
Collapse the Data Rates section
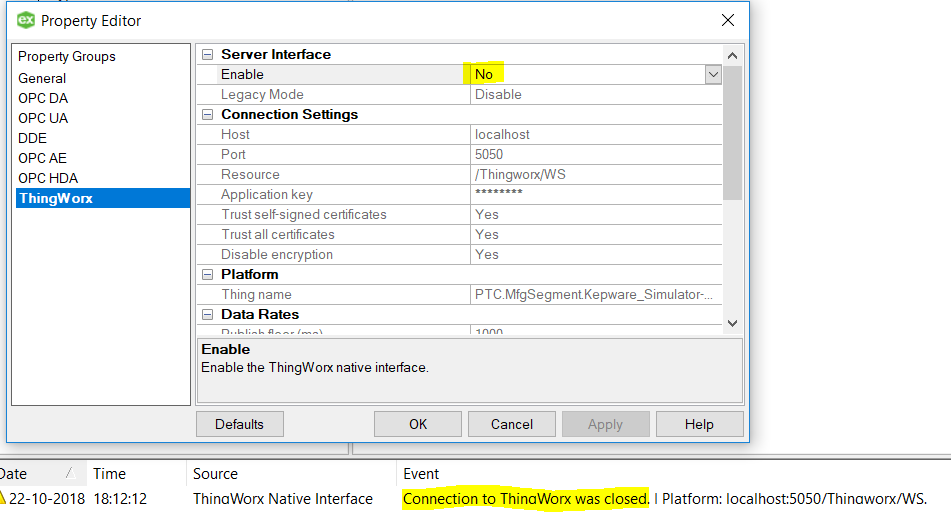point(207,315)
